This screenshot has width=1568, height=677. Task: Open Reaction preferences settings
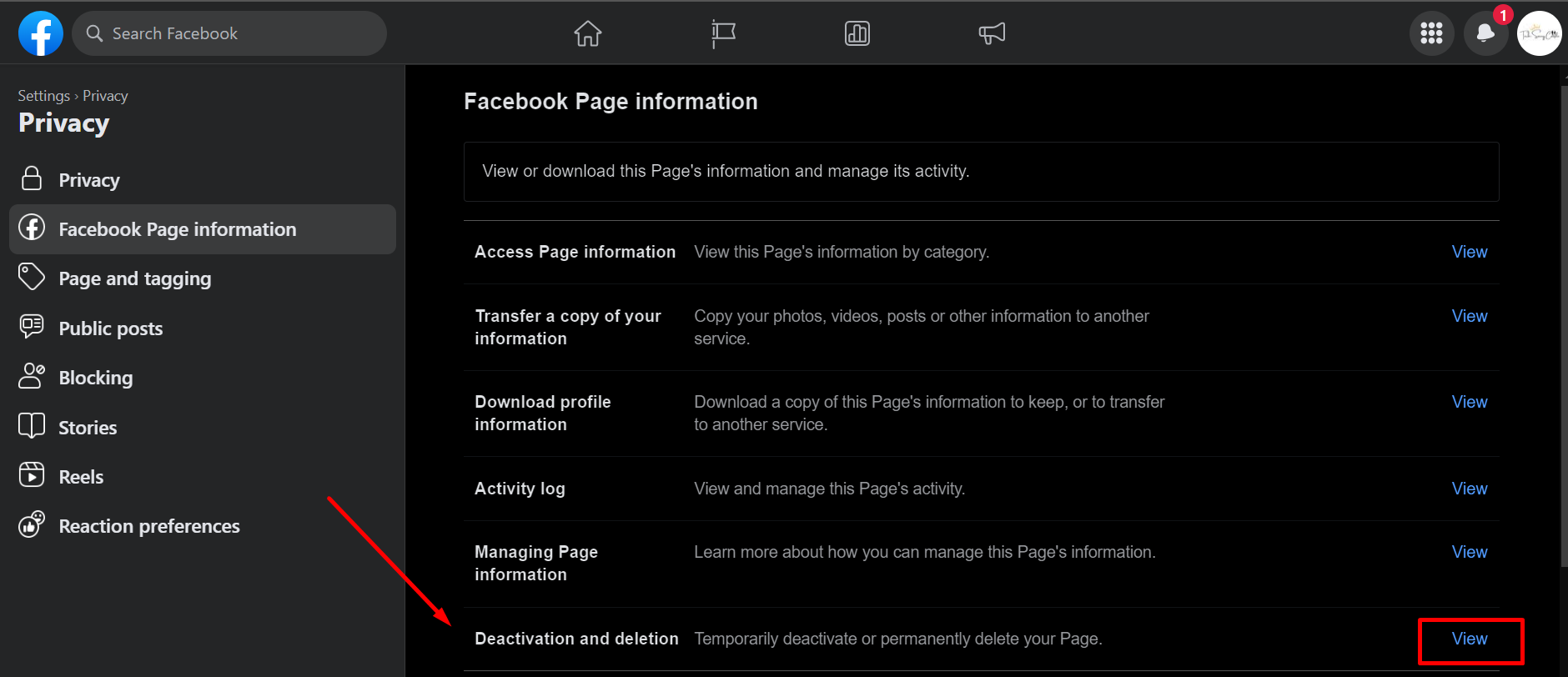click(203, 526)
